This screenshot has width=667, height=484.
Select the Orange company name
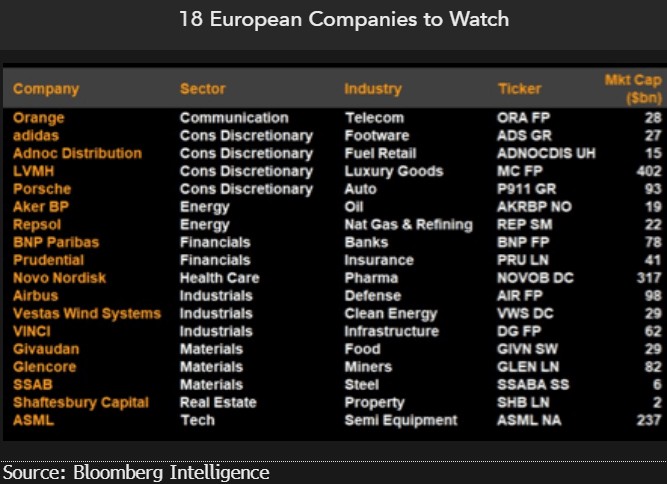pyautogui.click(x=39, y=118)
